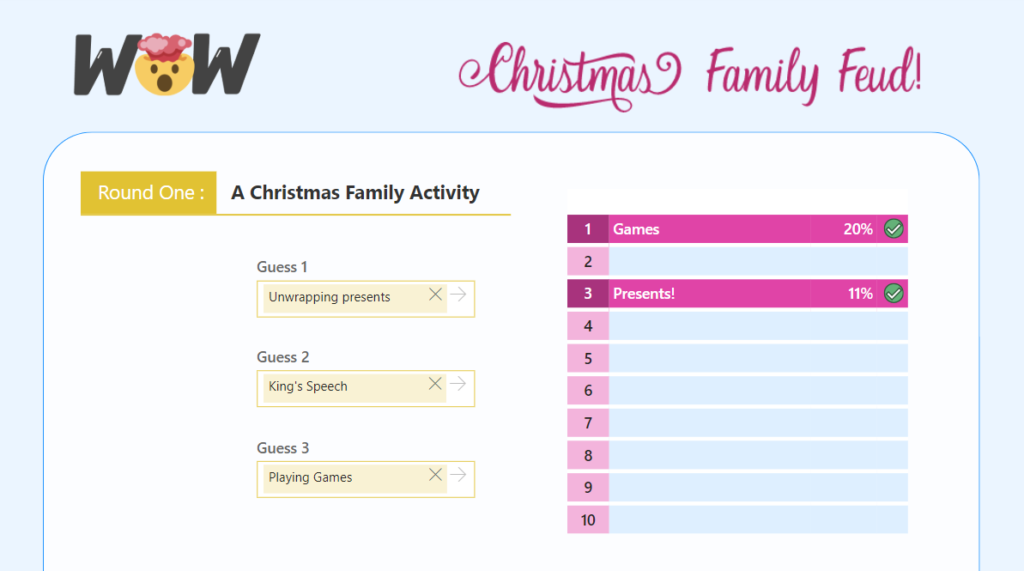Select the Games answer row
Screen dimensions: 1024x571
tap(720, 229)
